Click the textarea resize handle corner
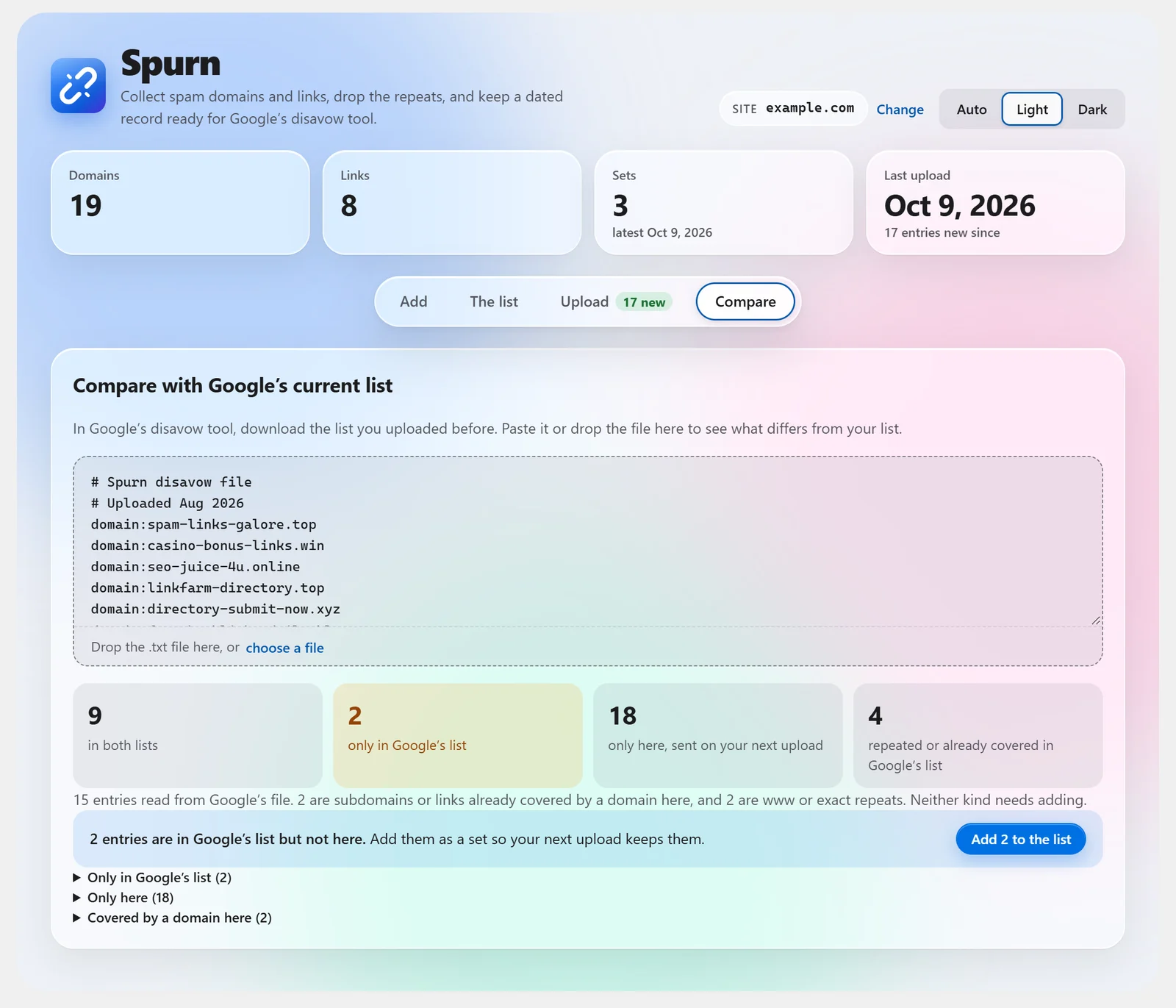Image resolution: width=1176 pixels, height=1008 pixels. (x=1096, y=621)
